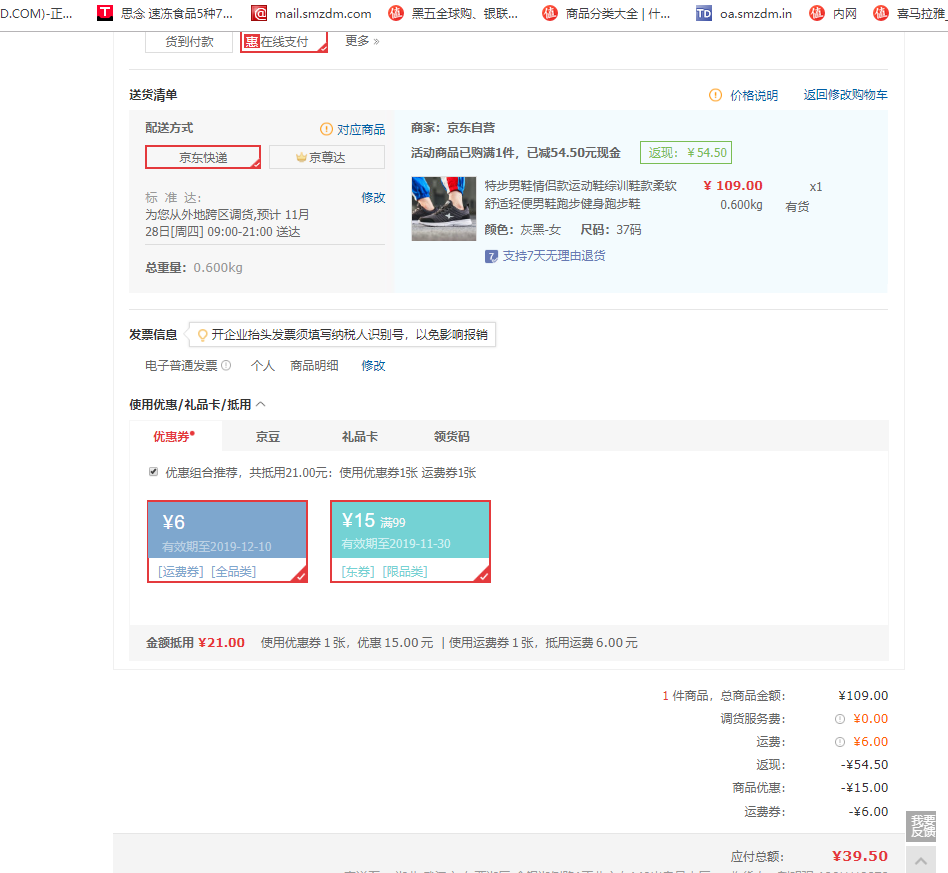The image size is (948, 873).
Task: Open 喜马拉雅 bookmark
Action: tap(910, 13)
